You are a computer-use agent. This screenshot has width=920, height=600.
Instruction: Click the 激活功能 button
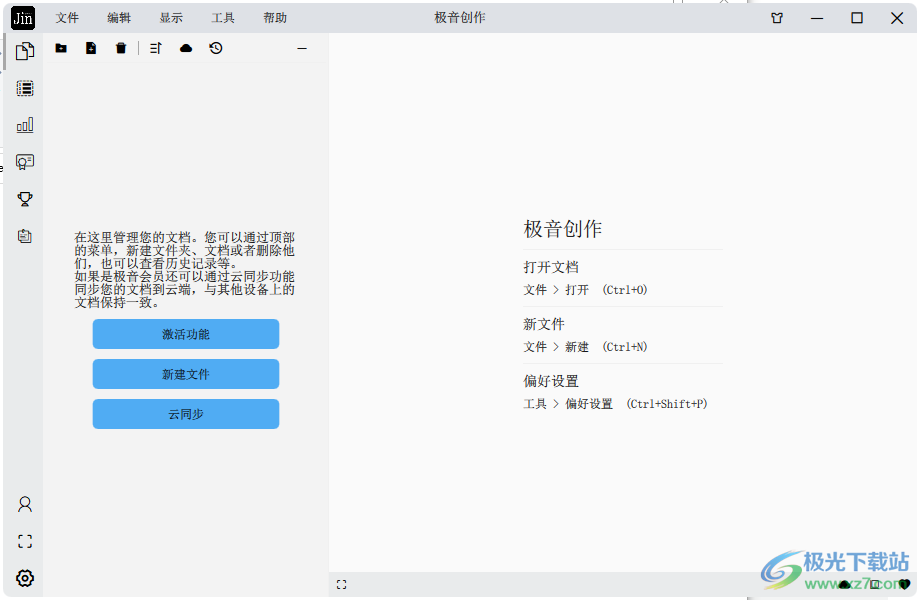coord(186,334)
